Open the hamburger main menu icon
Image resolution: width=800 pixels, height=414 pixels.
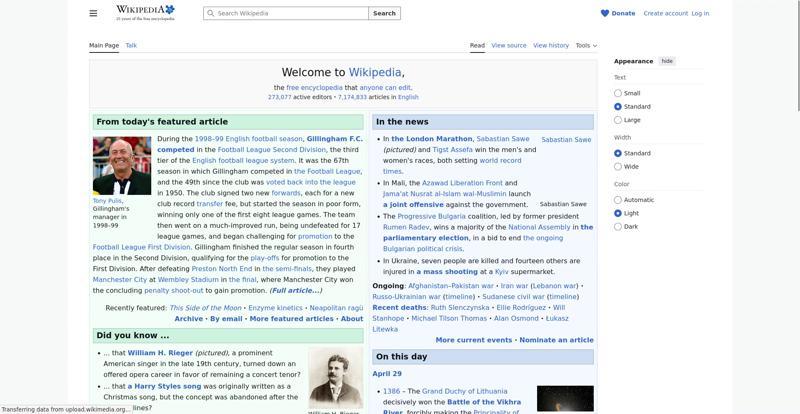93,13
